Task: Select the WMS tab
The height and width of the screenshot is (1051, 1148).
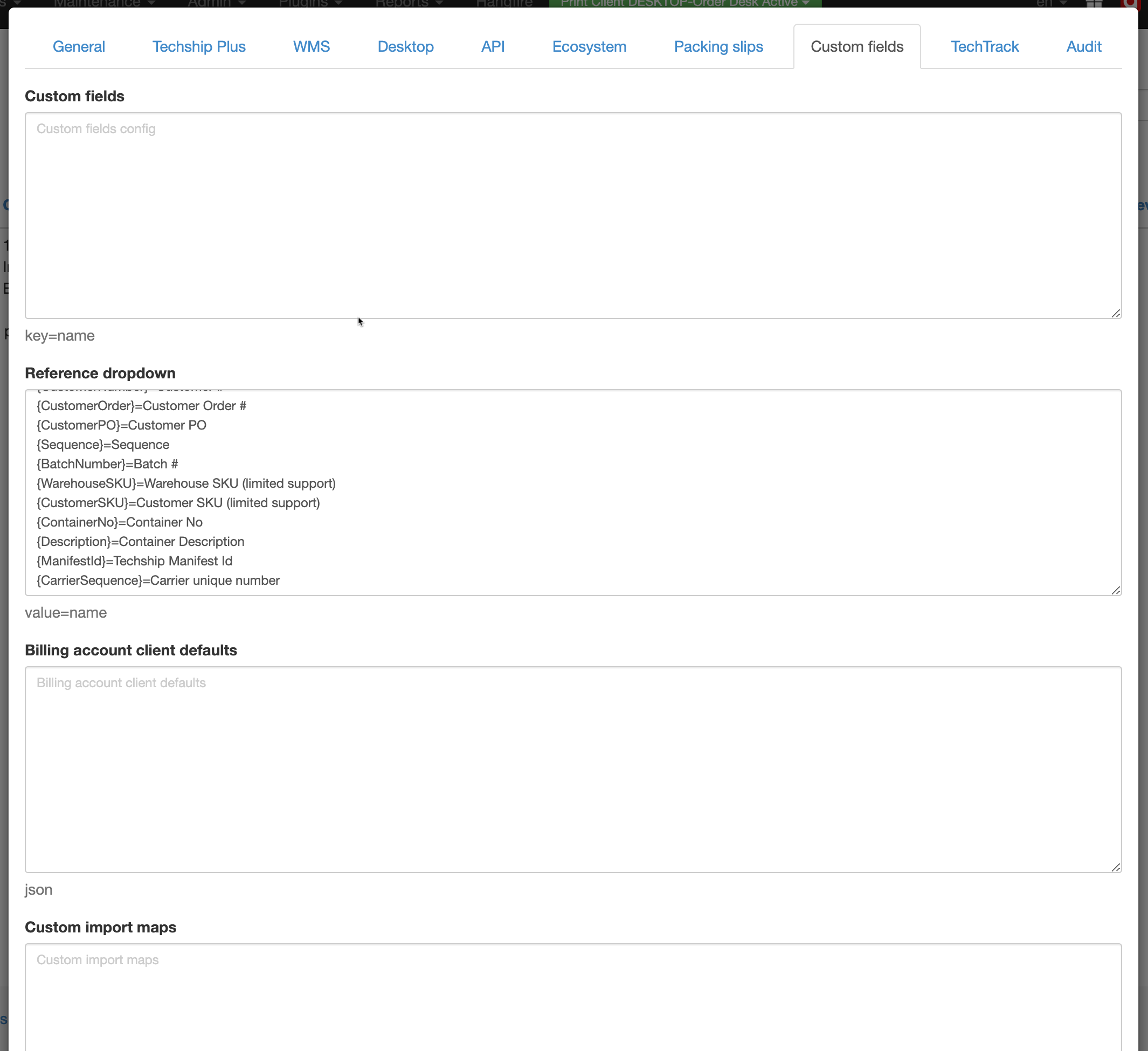Action: 311,47
